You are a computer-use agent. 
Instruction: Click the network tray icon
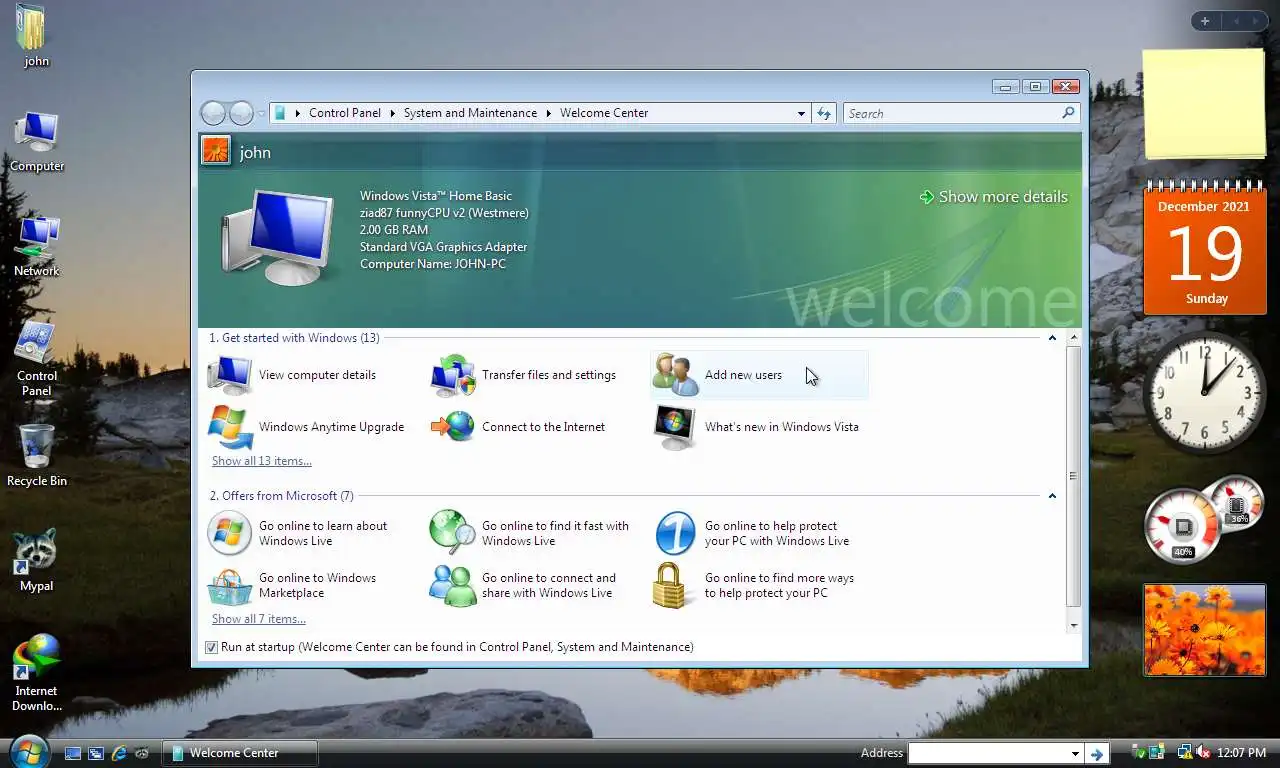pos(1185,753)
